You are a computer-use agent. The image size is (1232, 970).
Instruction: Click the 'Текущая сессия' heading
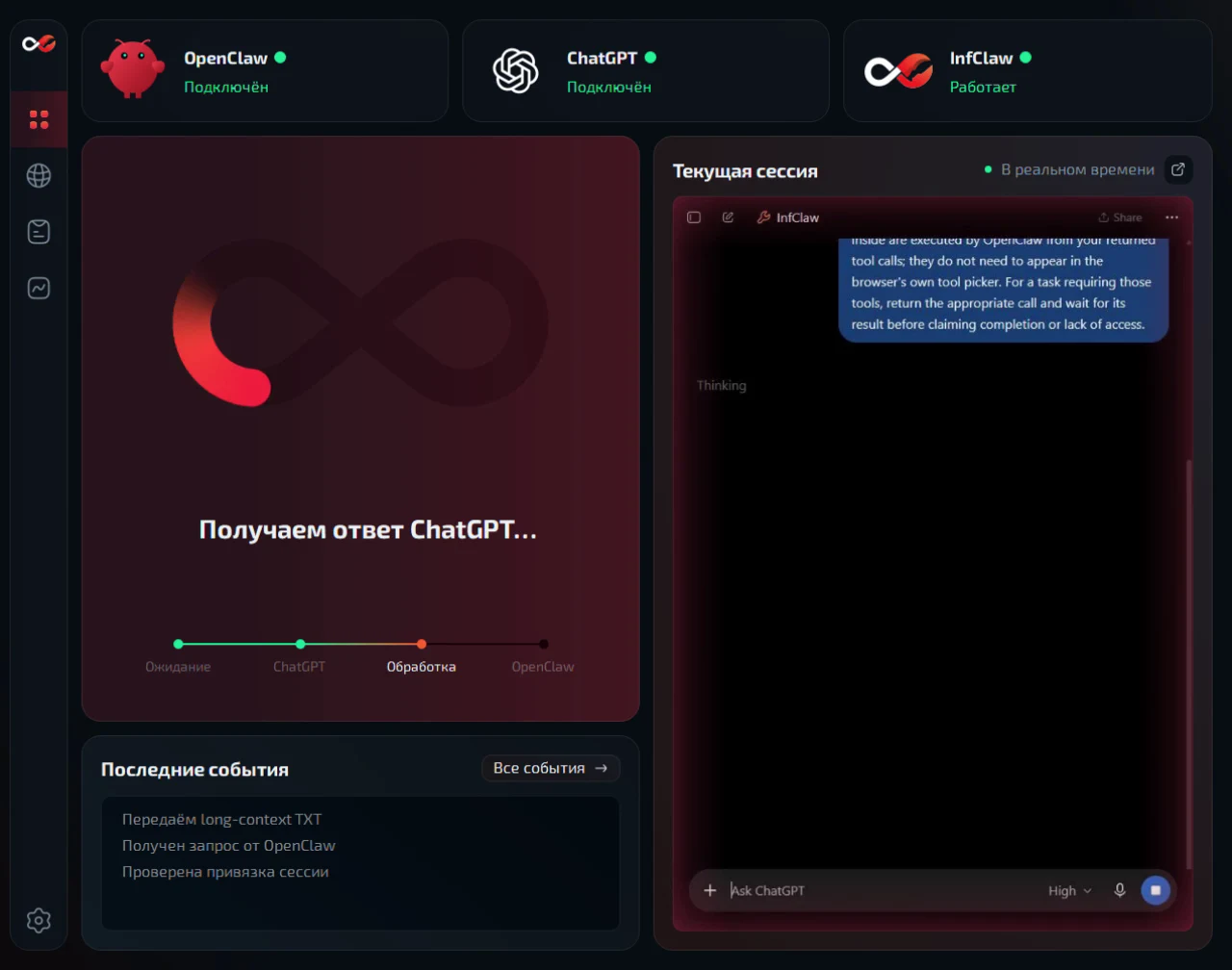click(745, 171)
